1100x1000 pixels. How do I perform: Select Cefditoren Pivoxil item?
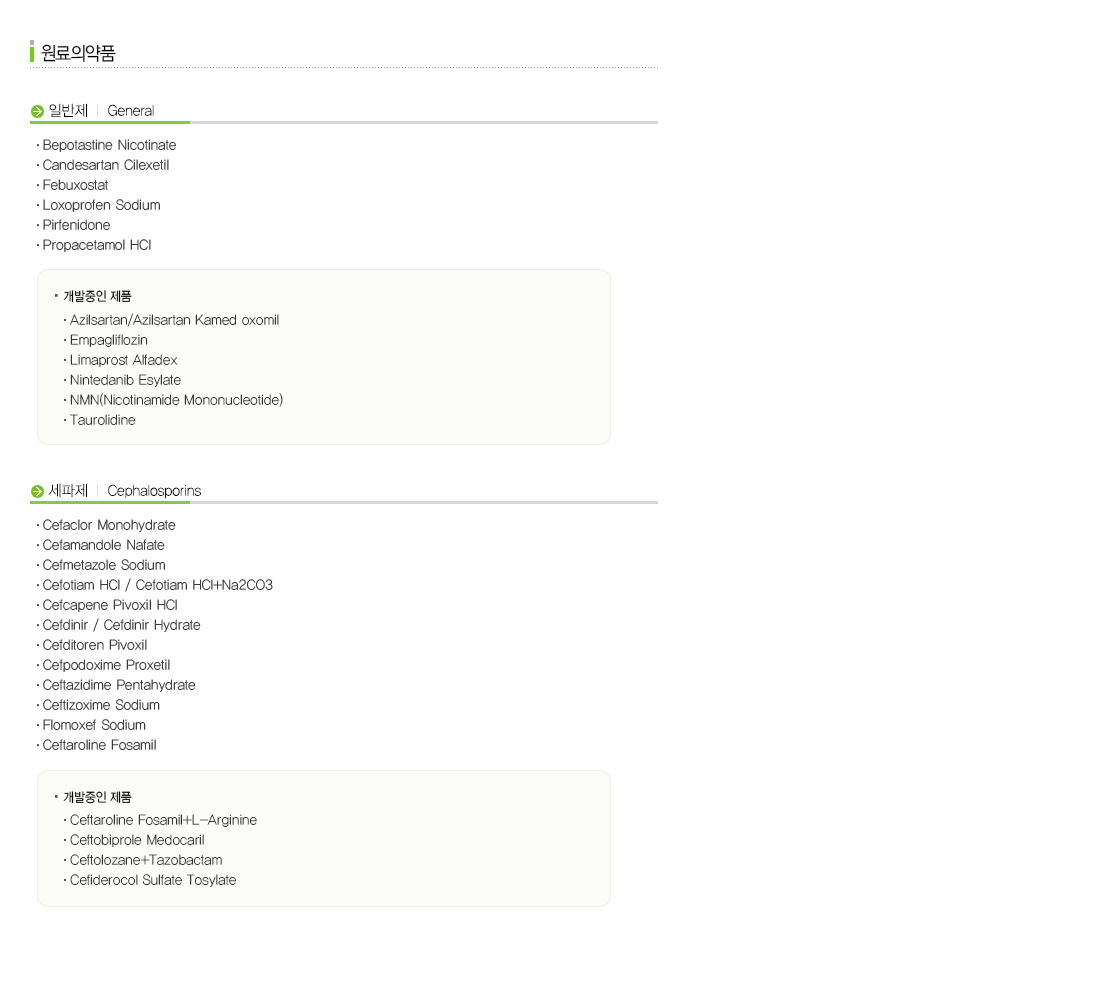tap(95, 645)
